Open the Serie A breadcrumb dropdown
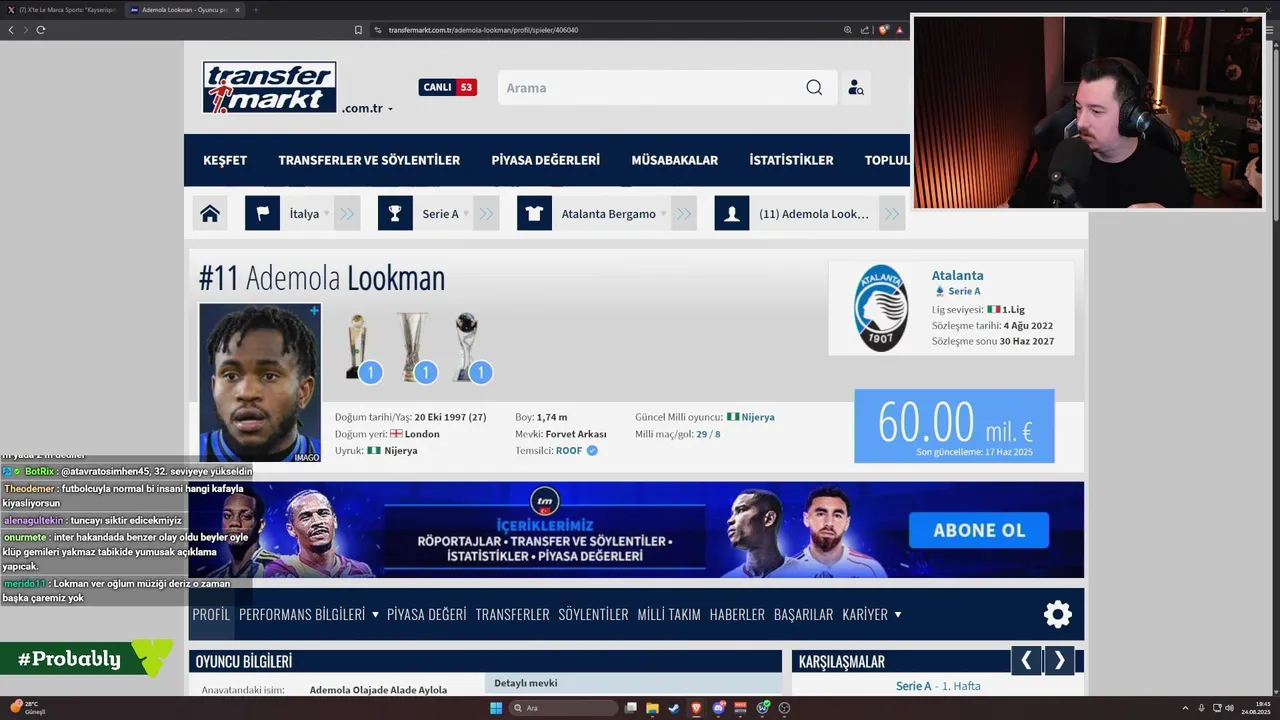 pos(445,214)
